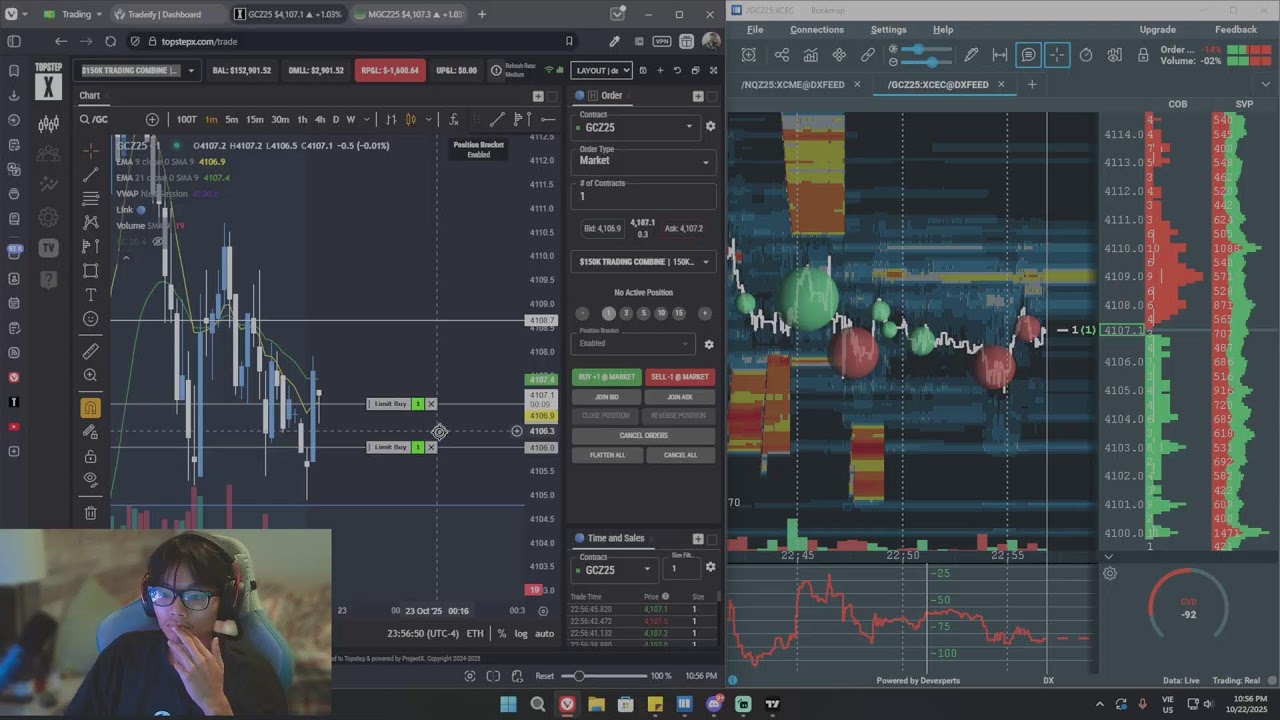Toggle the Bookmap speech bubble notes button
The width and height of the screenshot is (1280, 720).
1028,55
